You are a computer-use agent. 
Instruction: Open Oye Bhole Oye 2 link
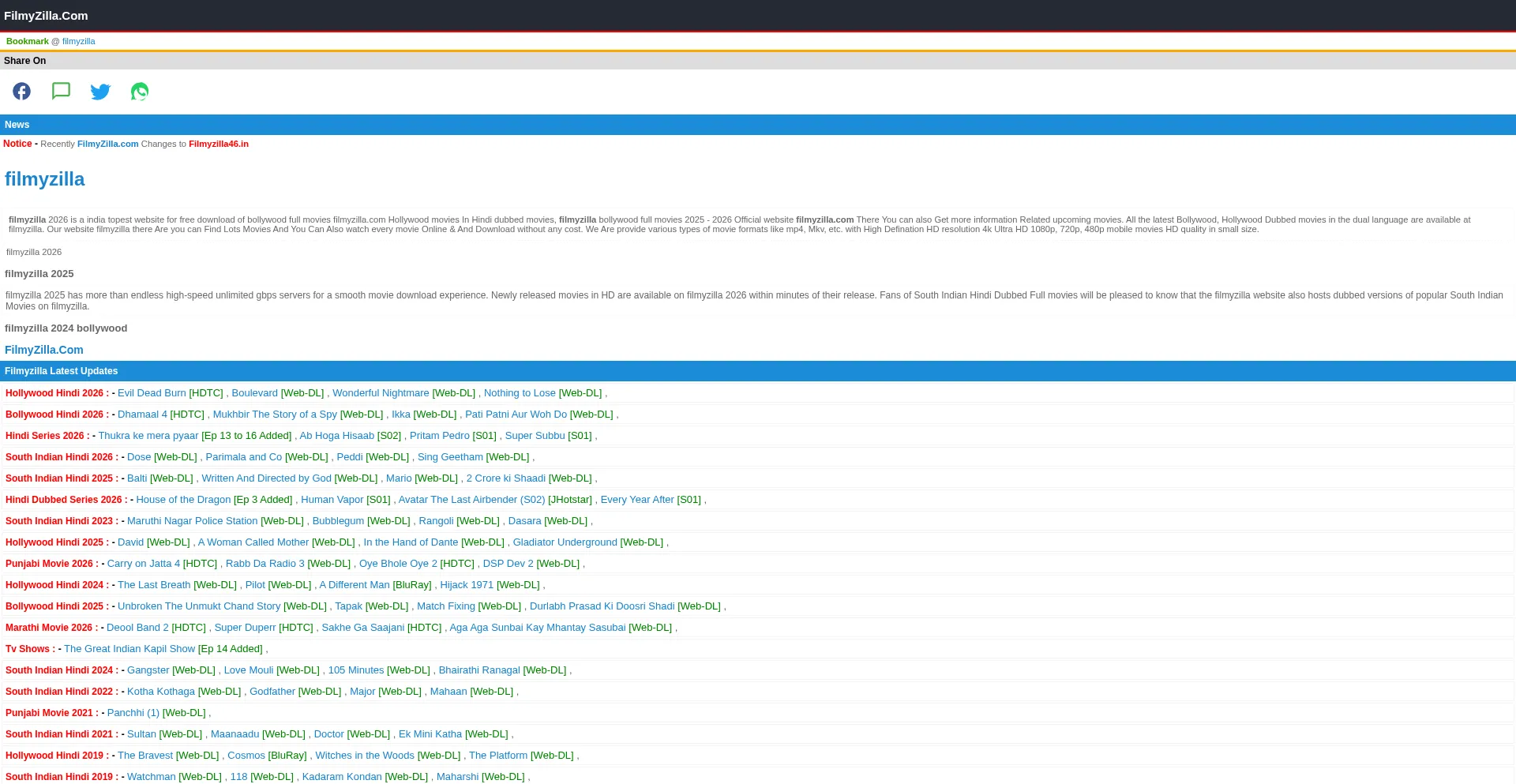click(x=398, y=564)
